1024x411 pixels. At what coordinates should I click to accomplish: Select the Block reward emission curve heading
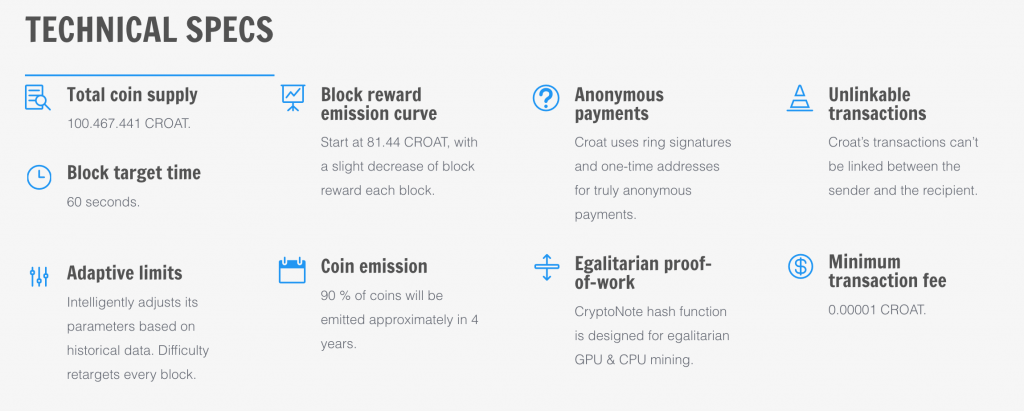[x=379, y=104]
